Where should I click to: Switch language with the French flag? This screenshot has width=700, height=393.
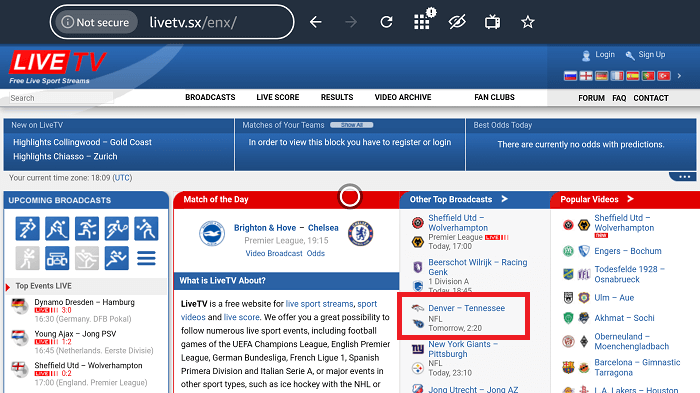pyautogui.click(x=617, y=76)
